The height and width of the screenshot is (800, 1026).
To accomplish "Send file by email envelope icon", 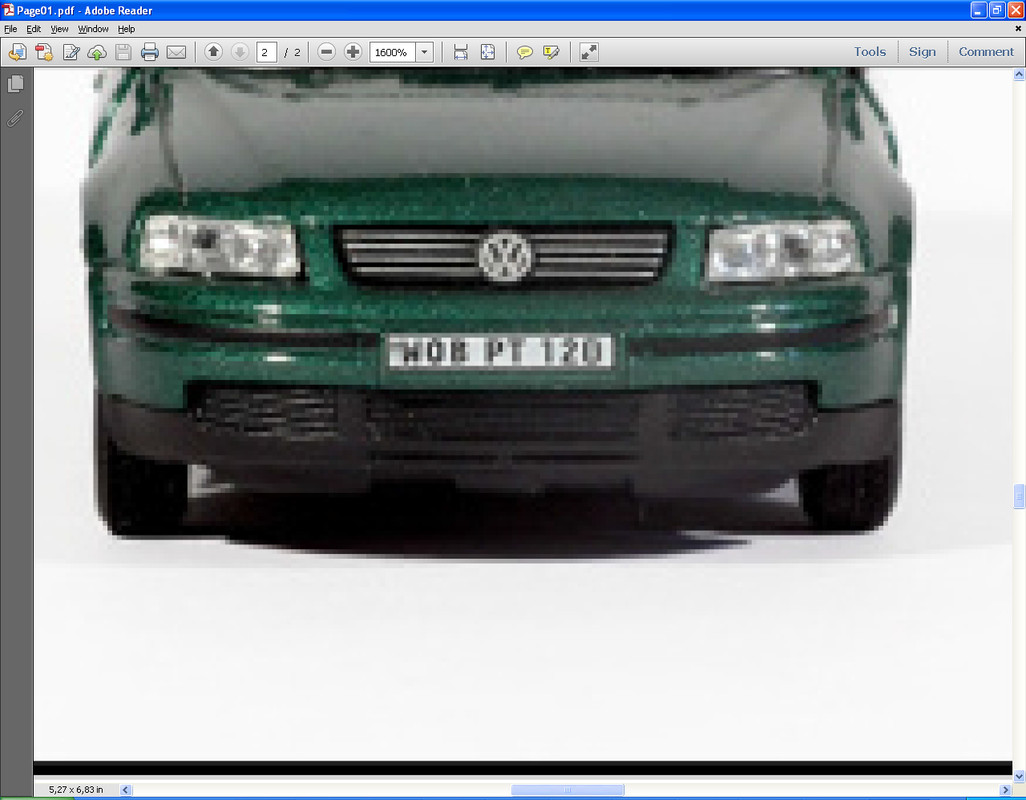I will pos(177,52).
